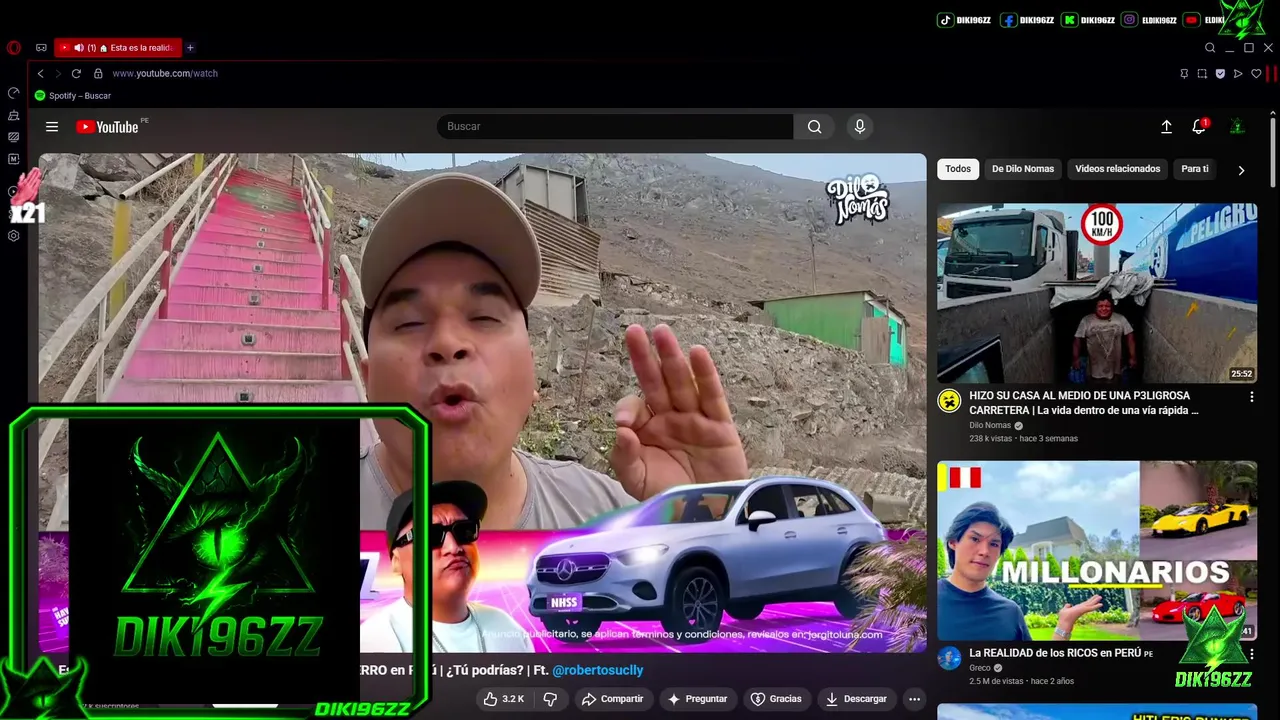Go to YouTube home via logo
Viewport: 1280px width, 720px height.
(107, 127)
